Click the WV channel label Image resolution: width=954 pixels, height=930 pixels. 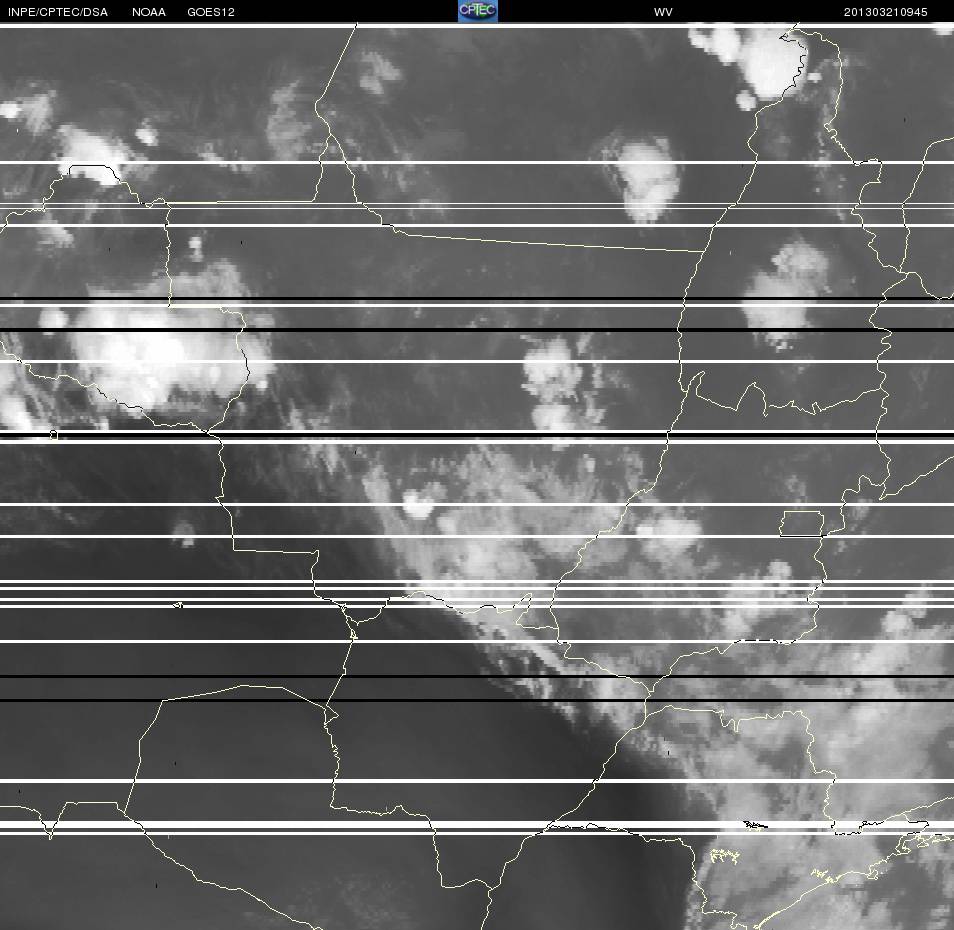663,12
